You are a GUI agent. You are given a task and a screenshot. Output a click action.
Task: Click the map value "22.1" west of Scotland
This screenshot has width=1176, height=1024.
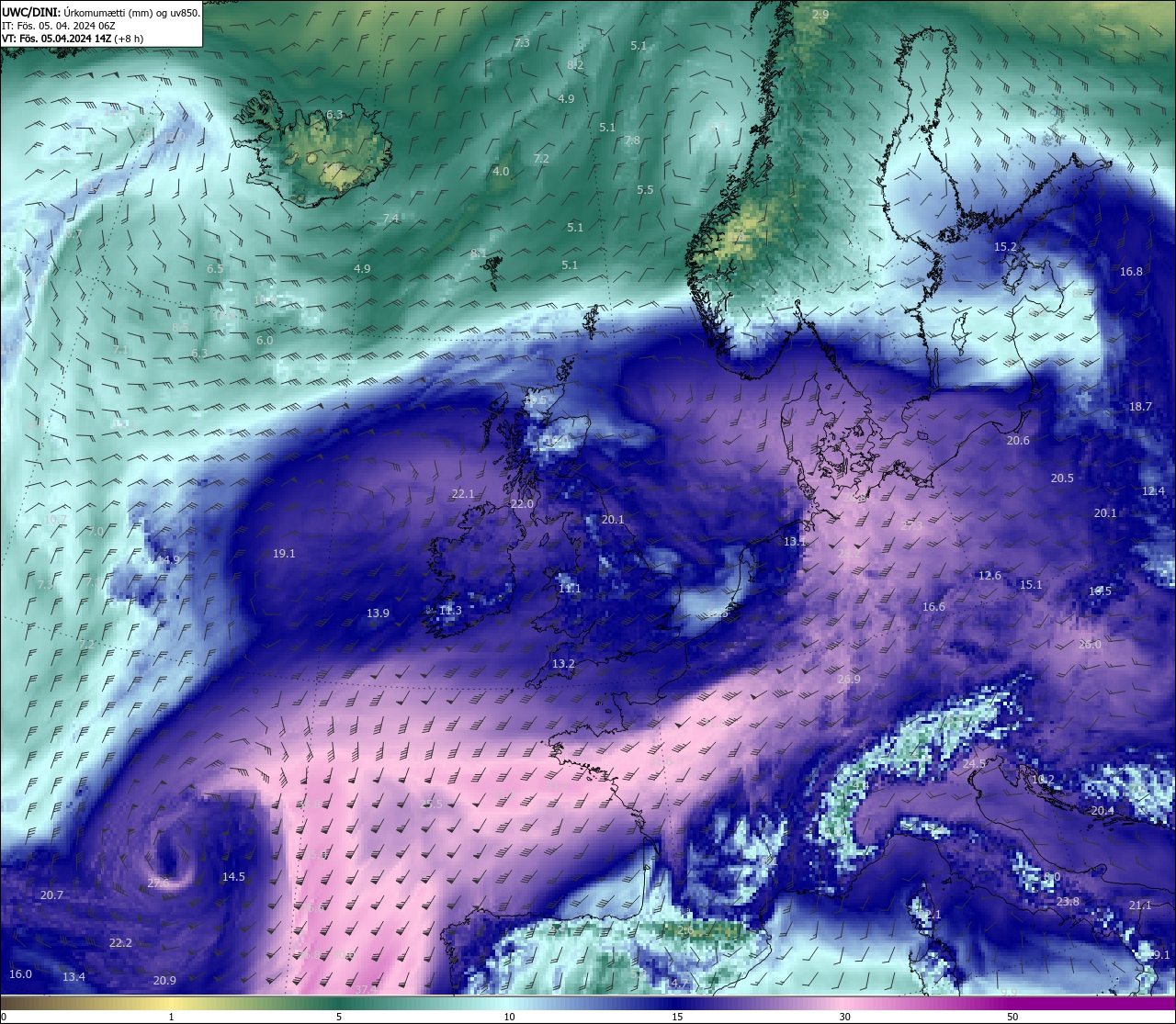pyautogui.click(x=463, y=494)
